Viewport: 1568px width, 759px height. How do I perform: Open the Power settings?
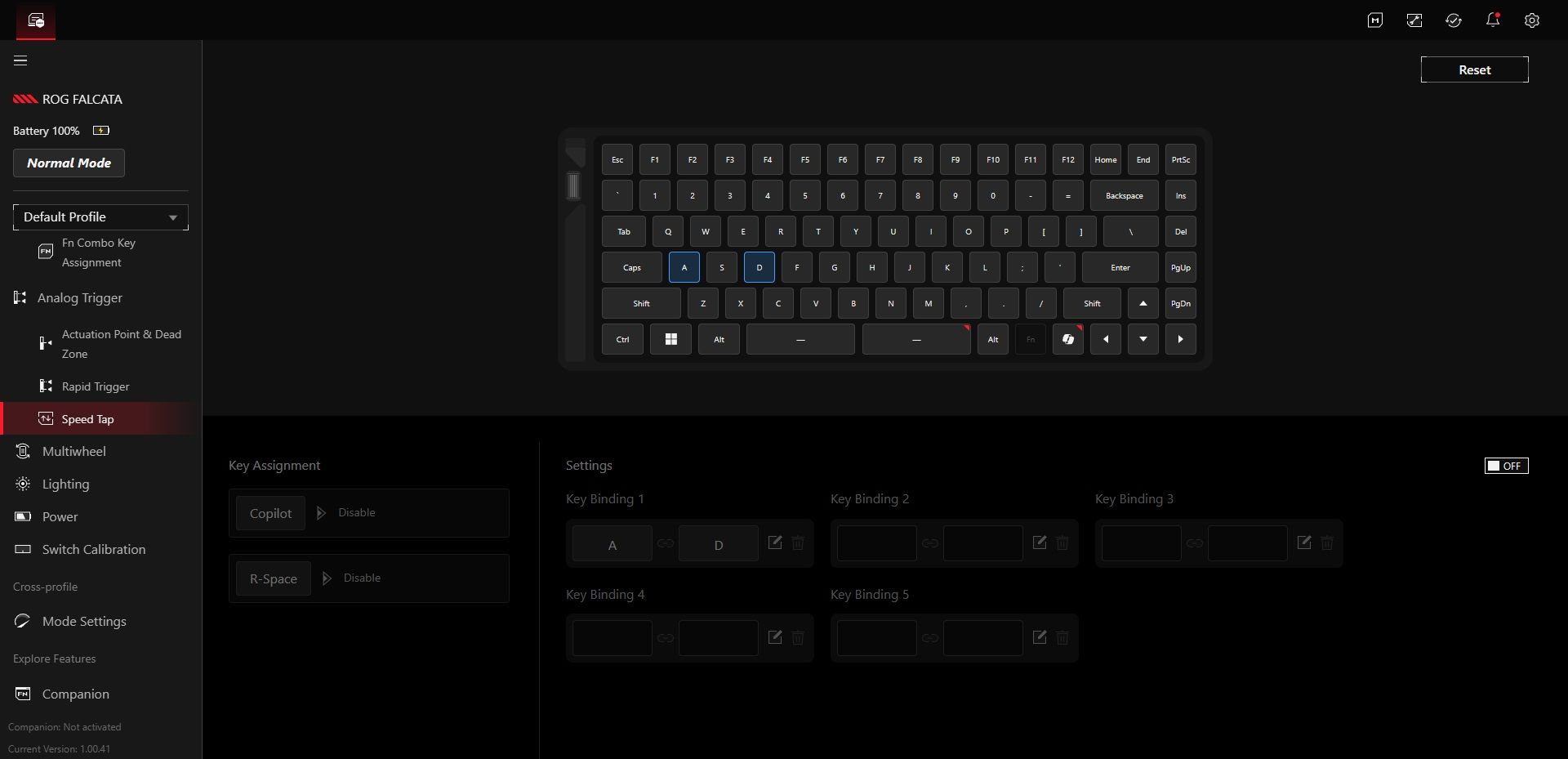point(60,516)
